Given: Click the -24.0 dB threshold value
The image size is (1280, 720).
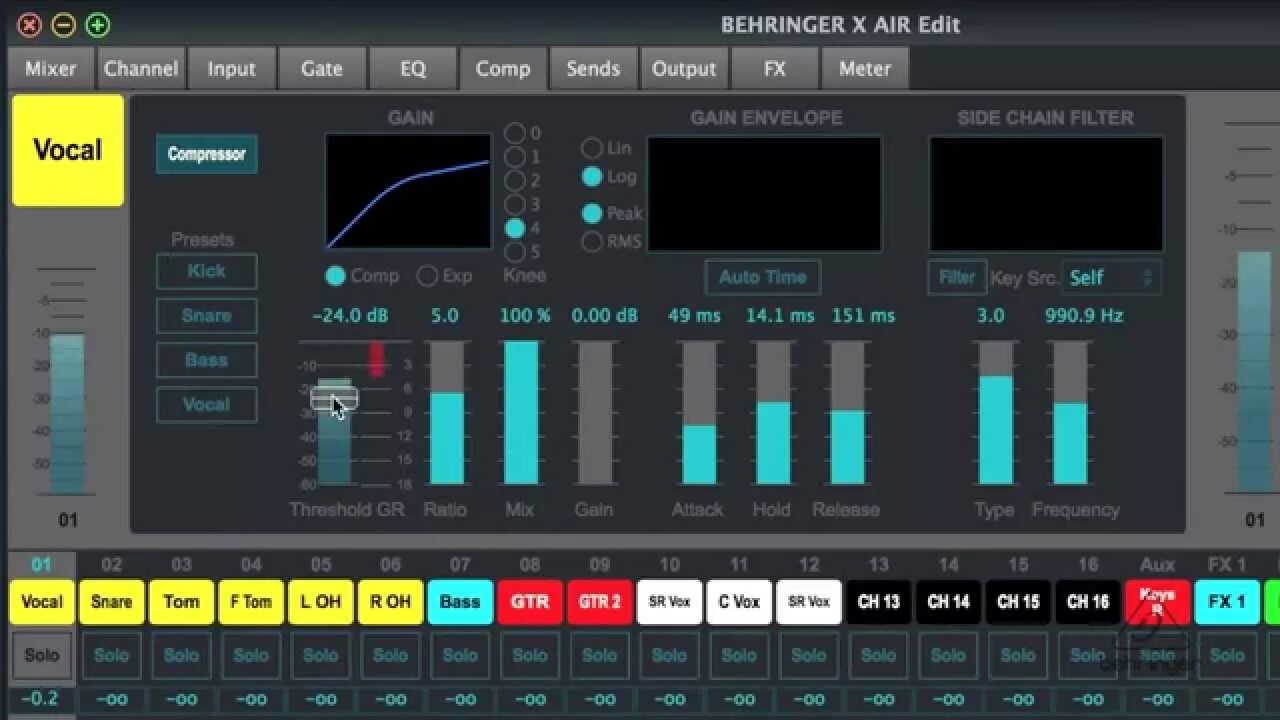Looking at the screenshot, I should pos(350,316).
